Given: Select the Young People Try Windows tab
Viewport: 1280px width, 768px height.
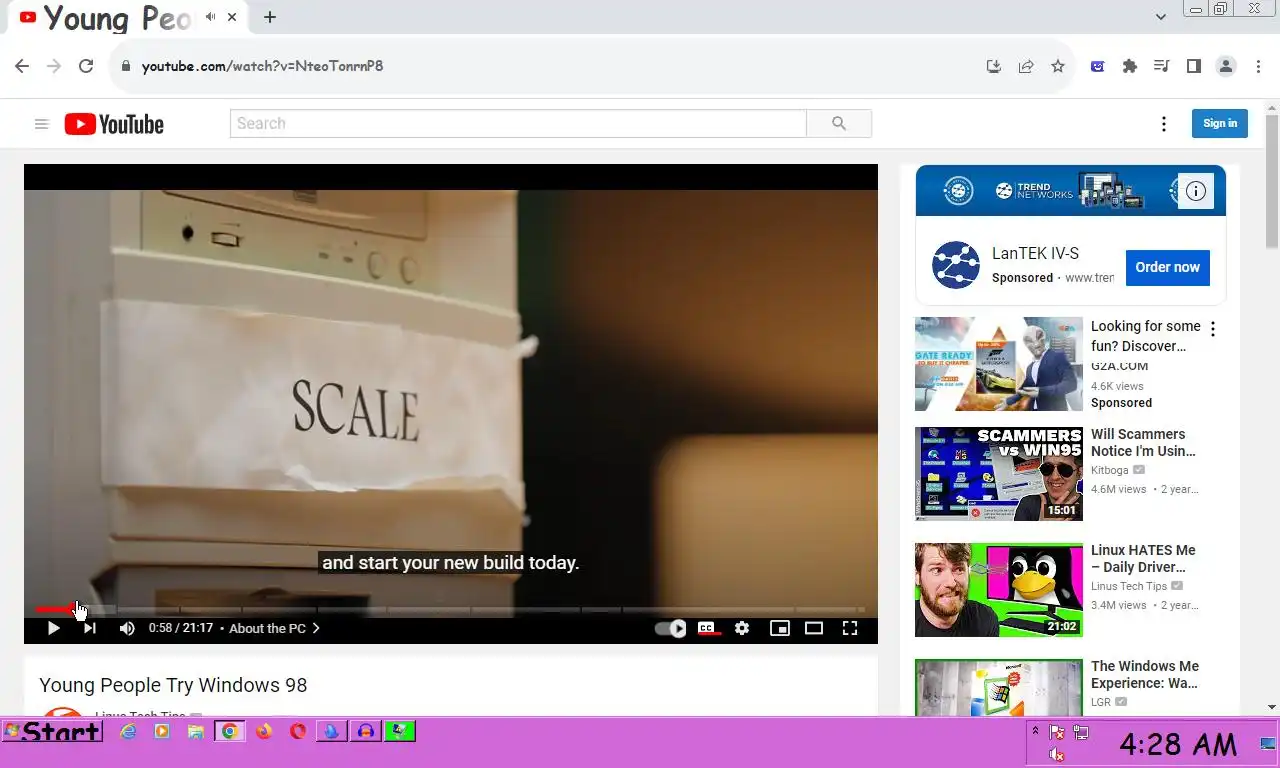Looking at the screenshot, I should point(127,17).
